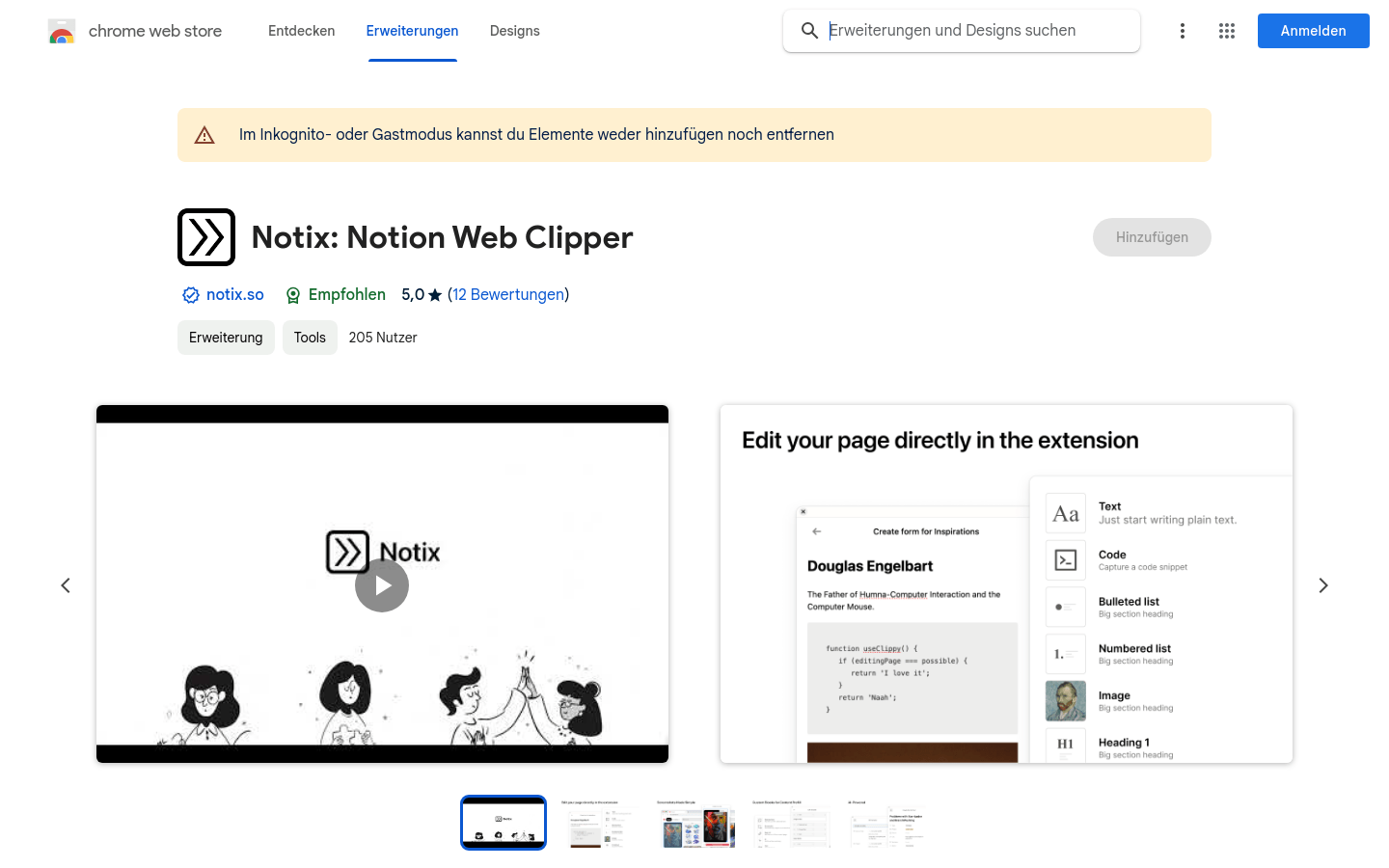This screenshot has height=868, width=1389.
Task: Select the fifth carousel thumbnail
Action: 887,823
